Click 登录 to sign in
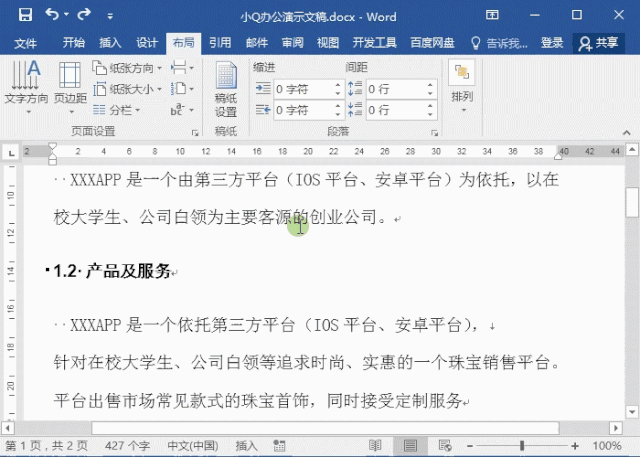The height and width of the screenshot is (457, 640). 552,42
